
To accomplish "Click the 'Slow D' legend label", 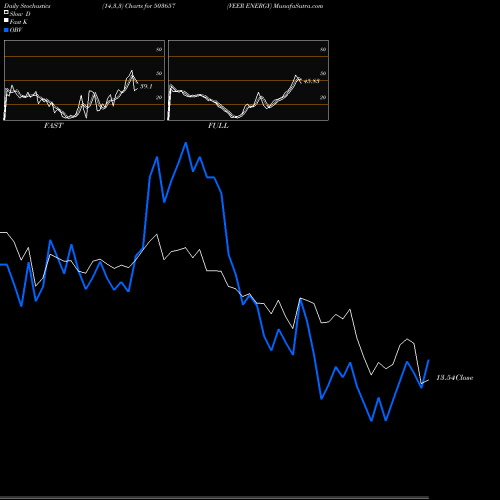I will (20, 14).
